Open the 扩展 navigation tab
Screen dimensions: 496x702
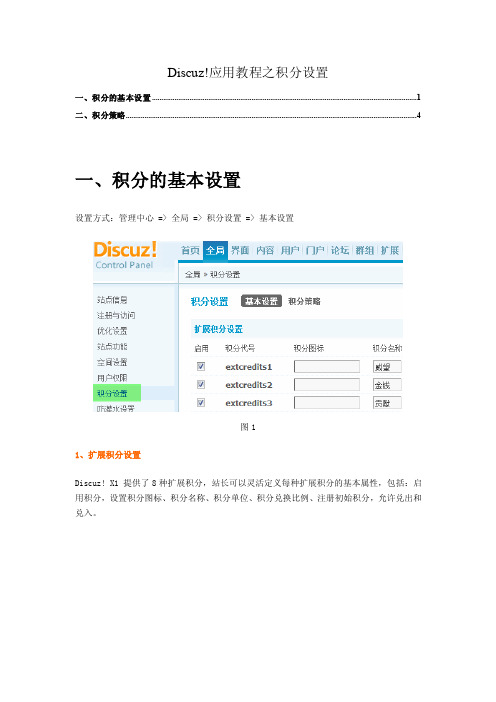390,250
